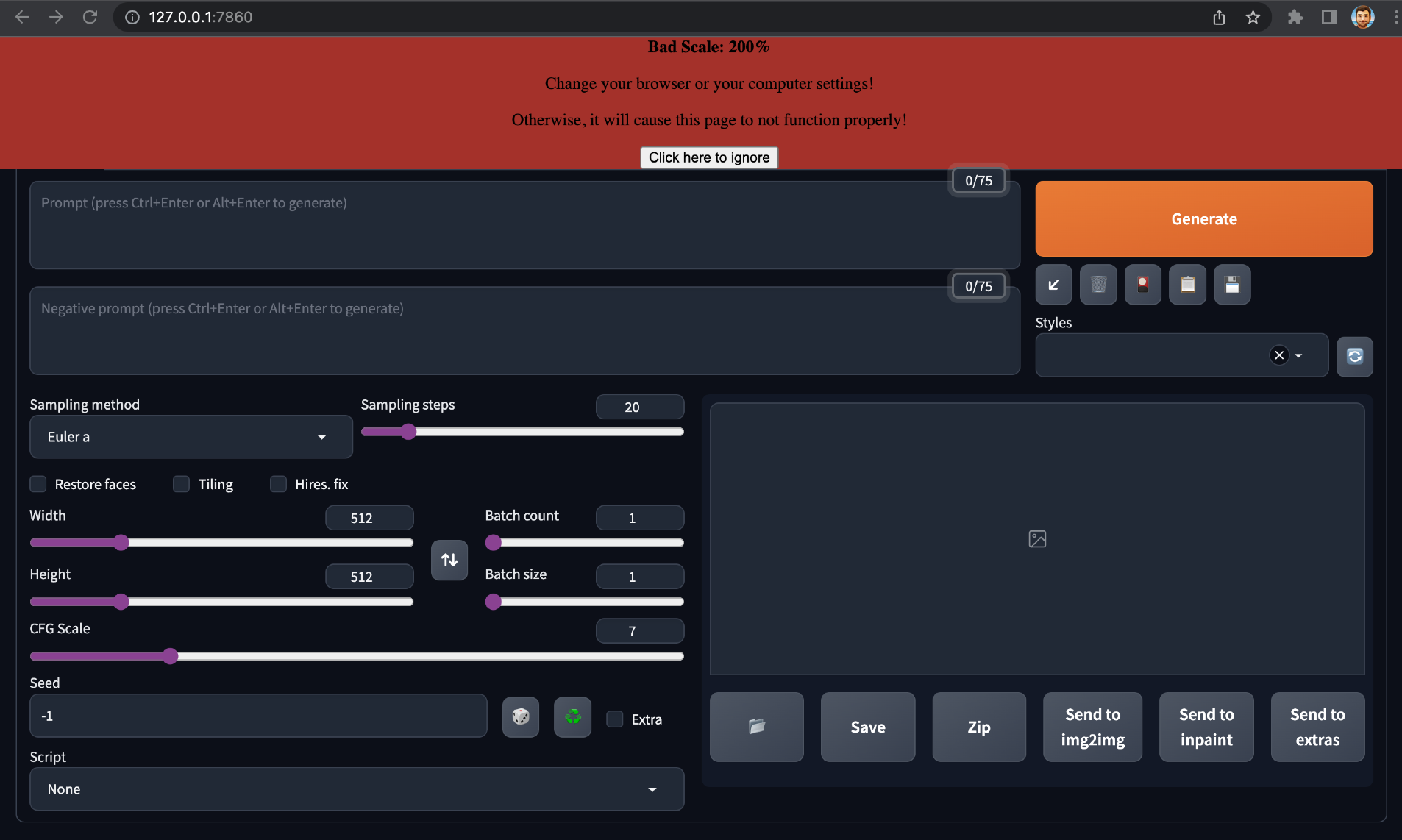Apply selected styles via clipboard icon
Screen dimensions: 1402x840
pos(1187,285)
